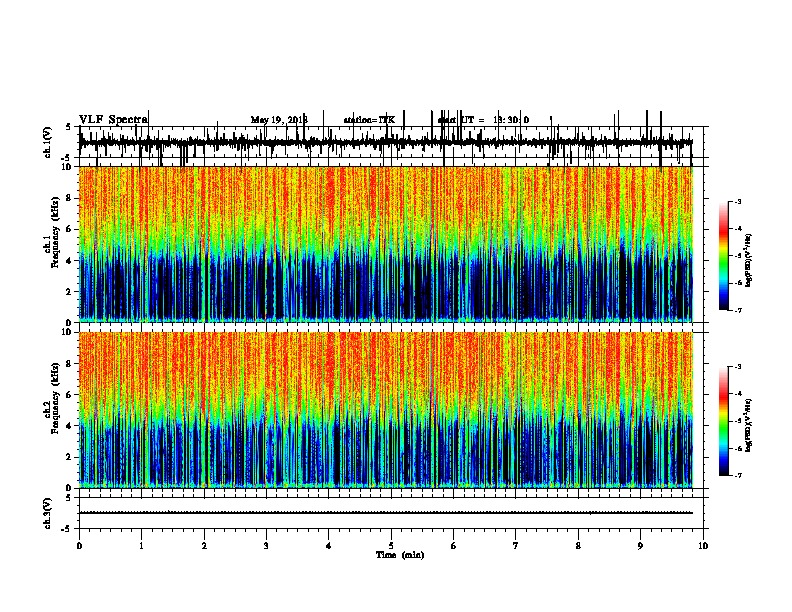The image size is (792, 612).
Task: Click the "-7" label on ch.2 colorbar
Action: coord(738,476)
